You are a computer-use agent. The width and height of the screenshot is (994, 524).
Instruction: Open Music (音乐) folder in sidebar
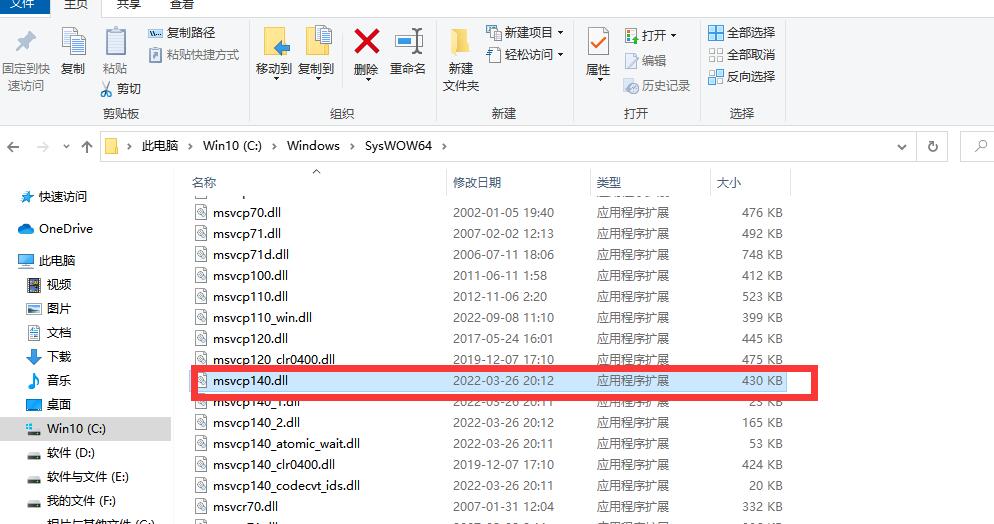click(49, 380)
